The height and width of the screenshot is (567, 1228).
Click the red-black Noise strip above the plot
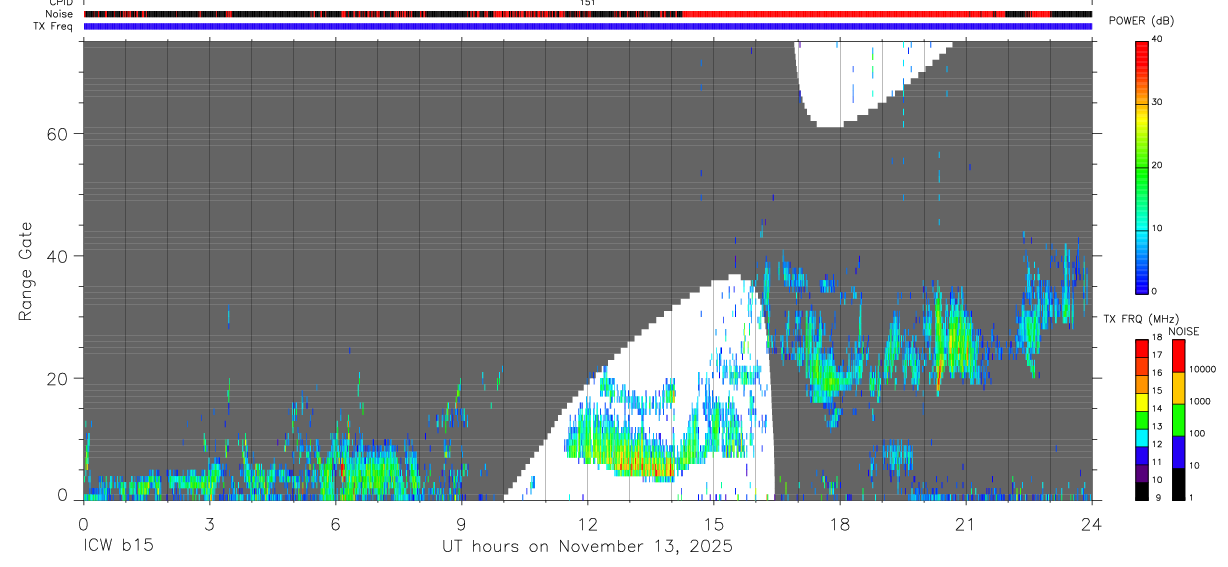(x=588, y=14)
